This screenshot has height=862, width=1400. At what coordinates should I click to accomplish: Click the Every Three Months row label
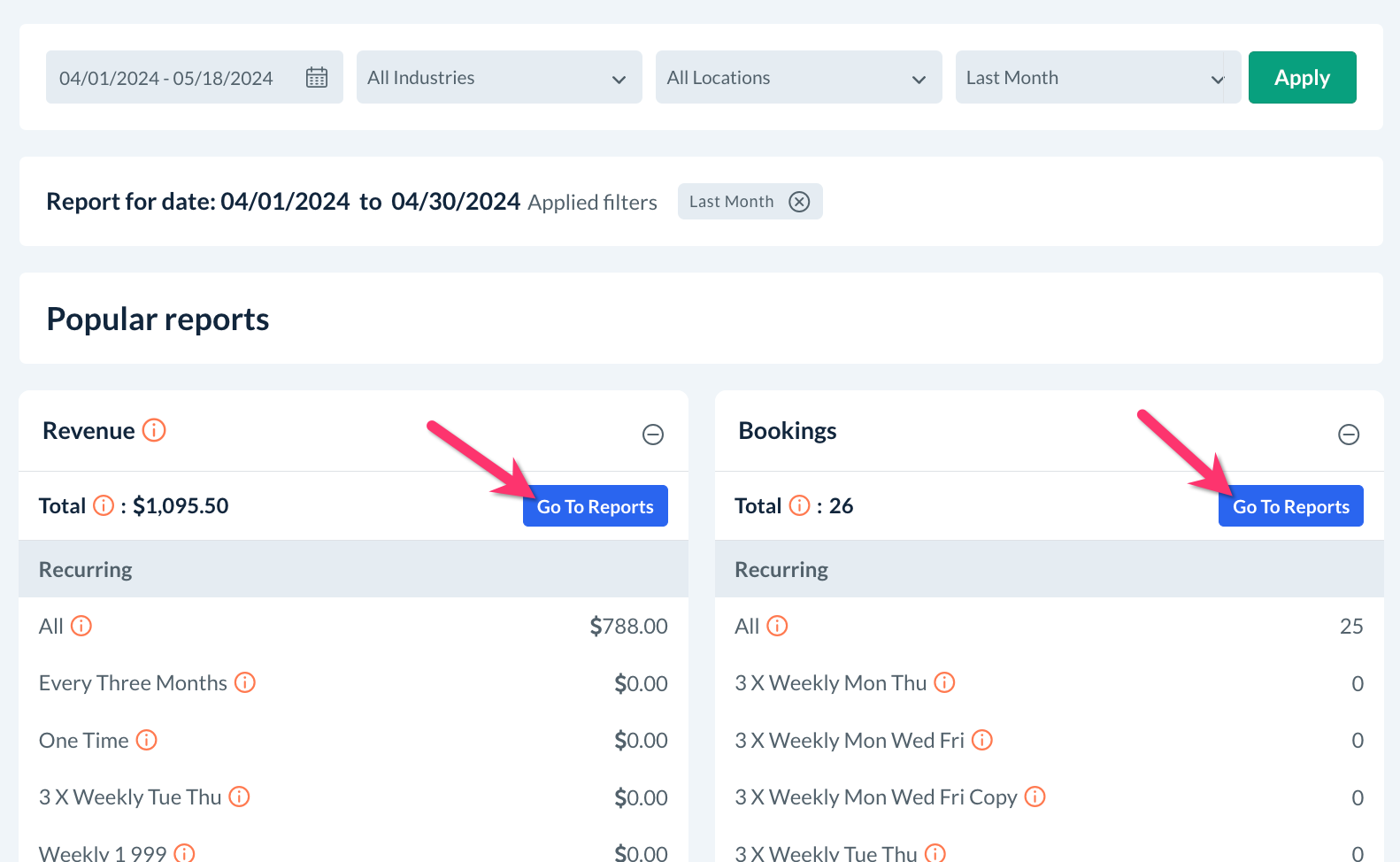(x=133, y=683)
